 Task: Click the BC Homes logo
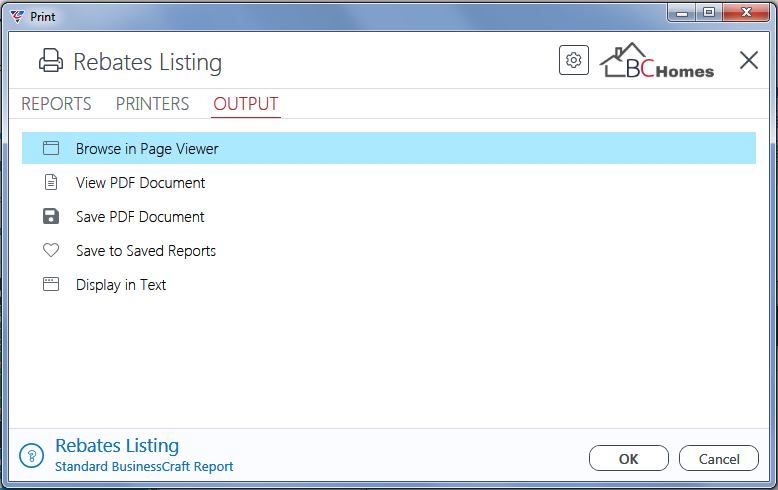(657, 61)
